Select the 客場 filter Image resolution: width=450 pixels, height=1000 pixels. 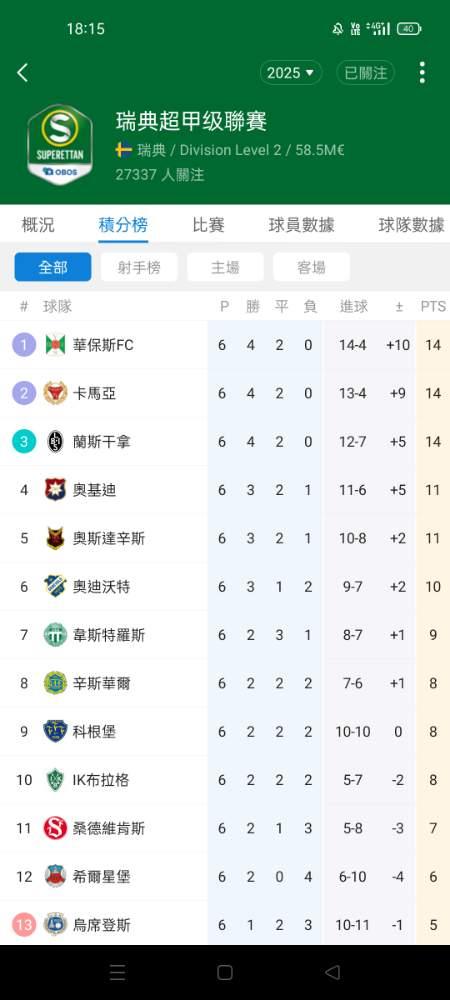pyautogui.click(x=311, y=267)
